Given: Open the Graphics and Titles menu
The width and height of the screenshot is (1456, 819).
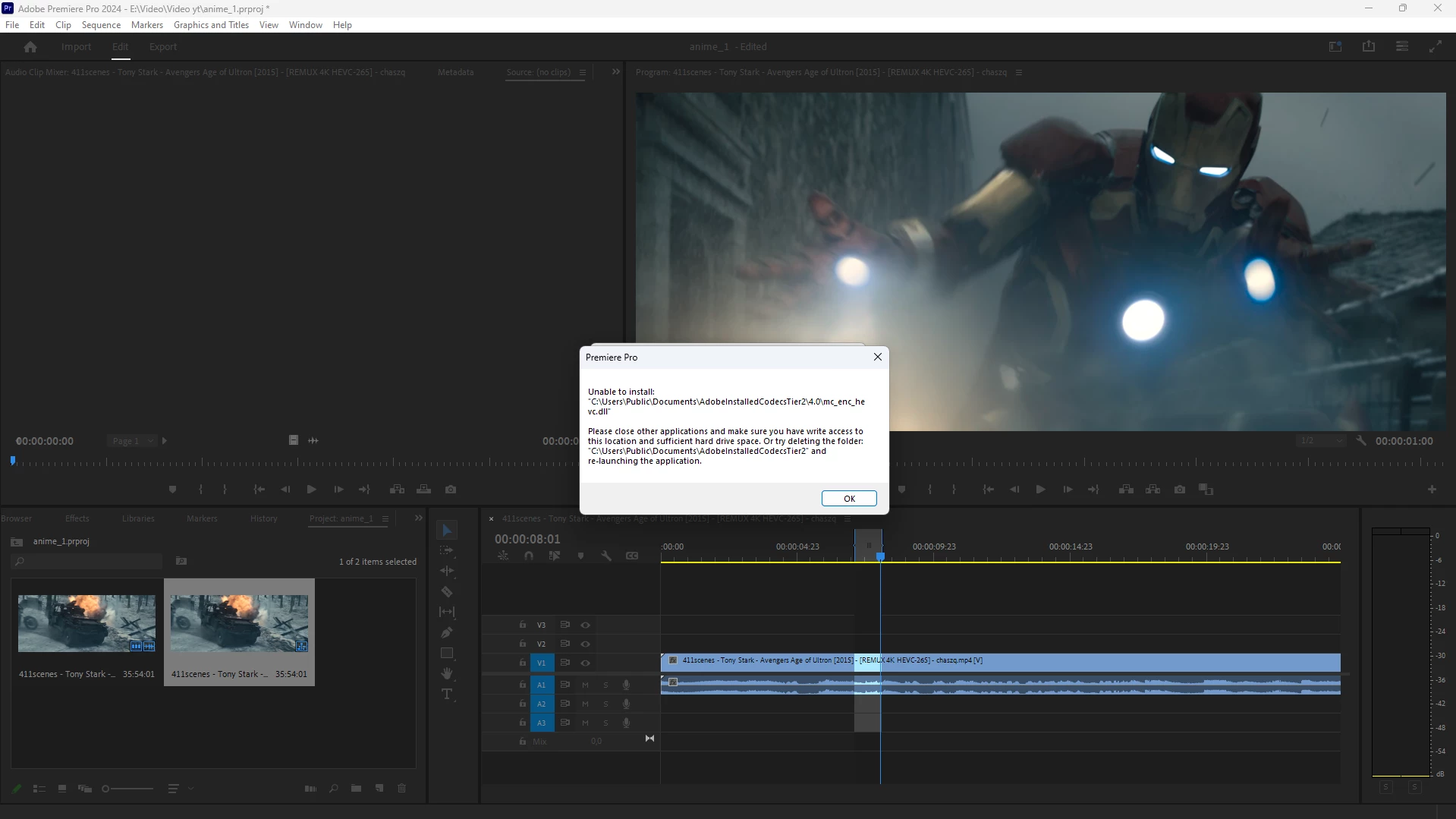Looking at the screenshot, I should tap(211, 25).
